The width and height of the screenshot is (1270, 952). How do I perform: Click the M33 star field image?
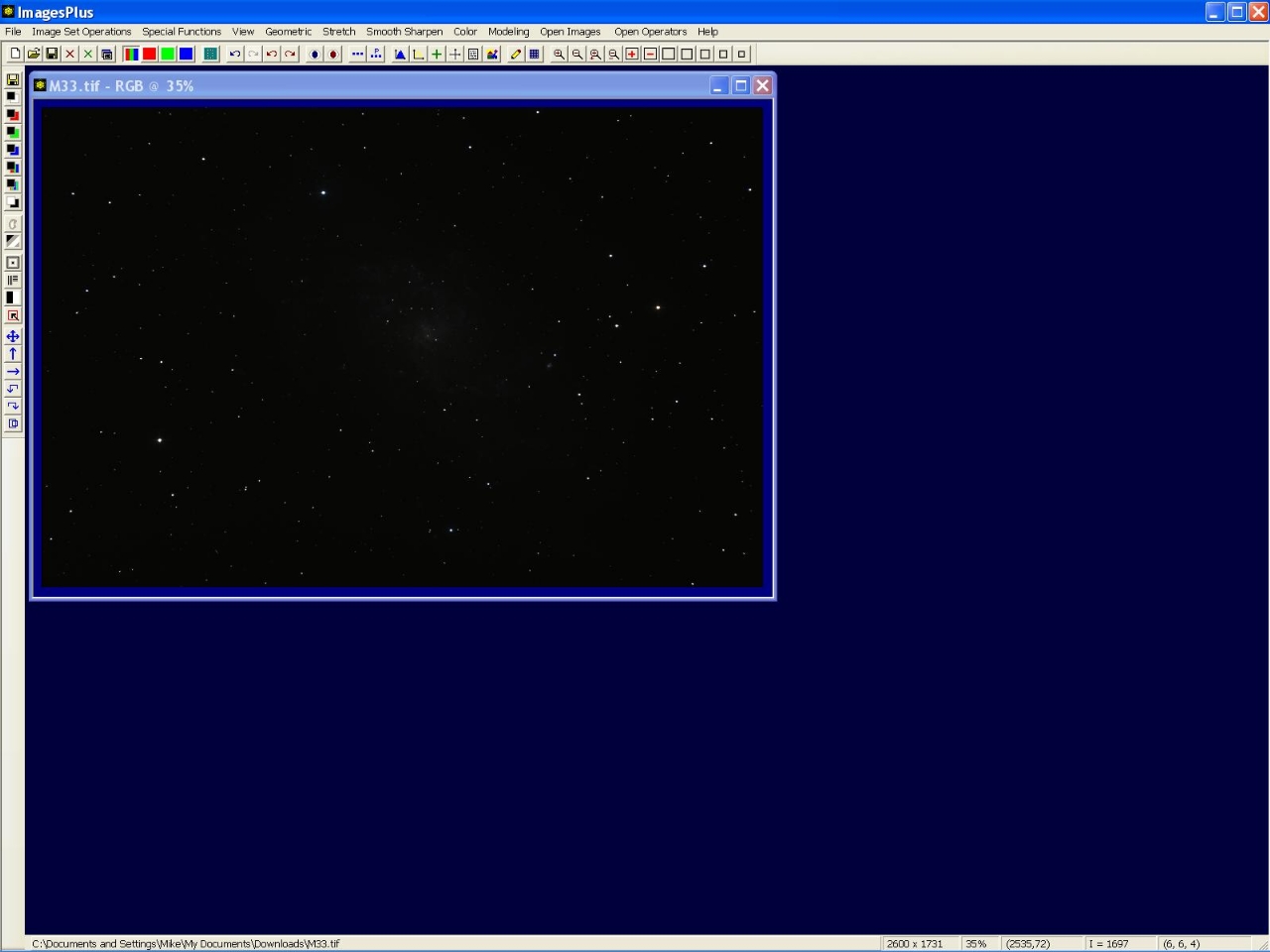(x=402, y=347)
